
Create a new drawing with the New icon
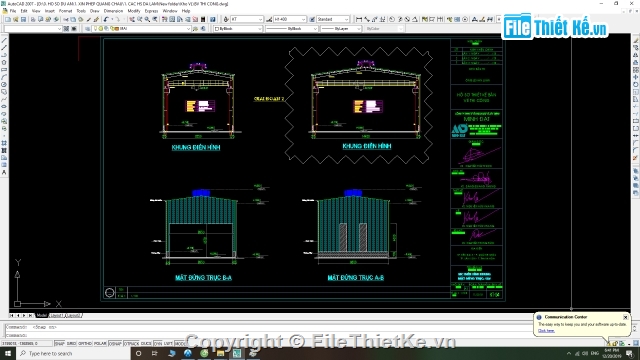tap(8, 19)
